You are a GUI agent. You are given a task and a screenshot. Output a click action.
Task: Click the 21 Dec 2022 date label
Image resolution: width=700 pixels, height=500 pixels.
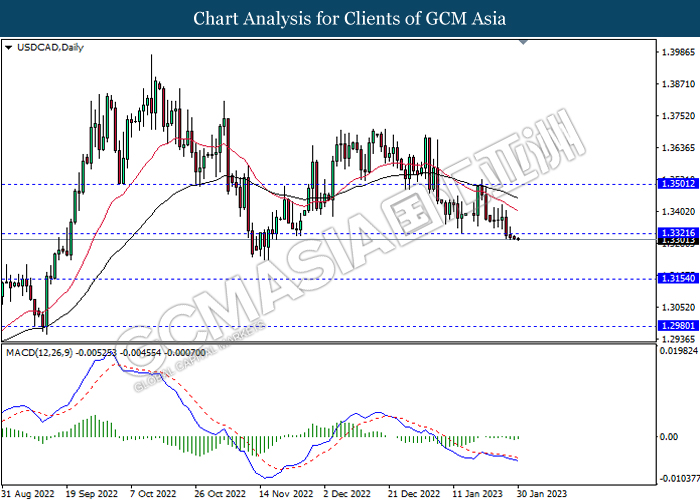(x=414, y=494)
